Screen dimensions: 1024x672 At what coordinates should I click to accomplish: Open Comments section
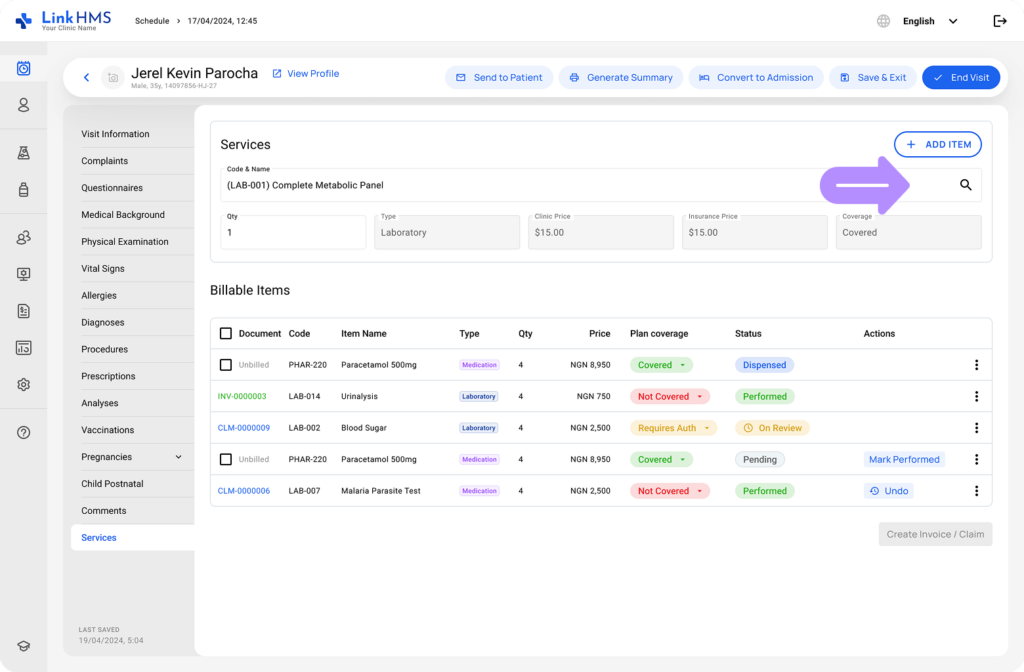[131, 511]
